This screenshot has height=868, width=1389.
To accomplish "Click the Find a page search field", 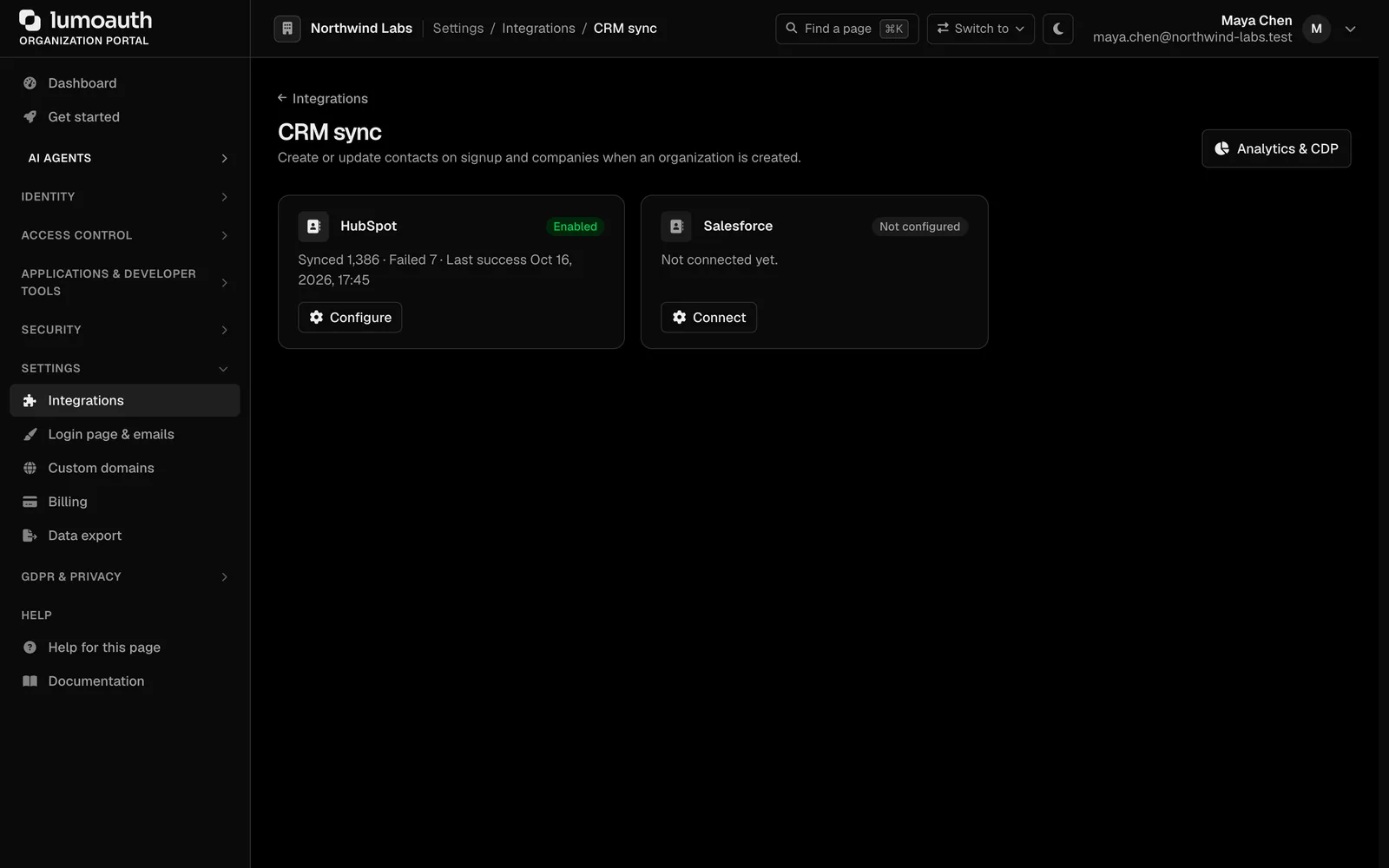I will point(847,29).
